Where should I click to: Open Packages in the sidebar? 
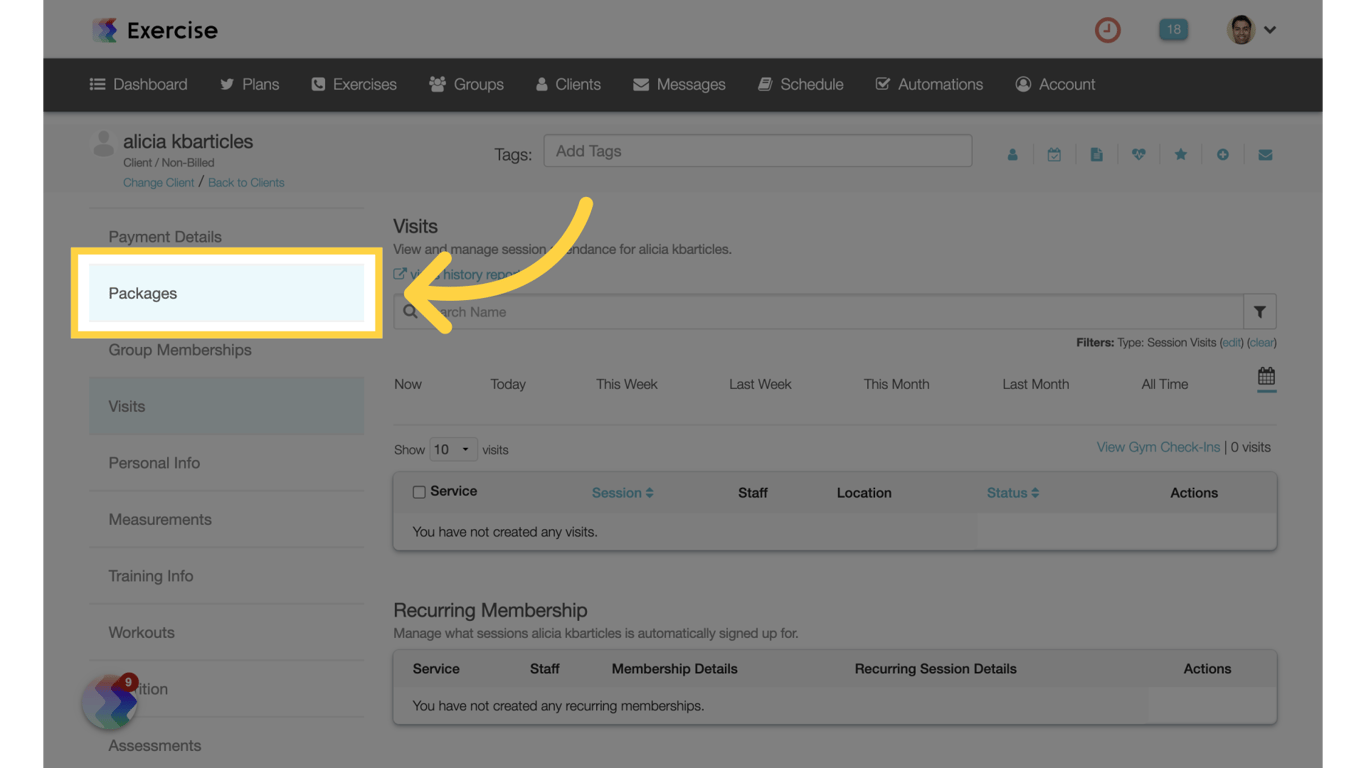(226, 293)
